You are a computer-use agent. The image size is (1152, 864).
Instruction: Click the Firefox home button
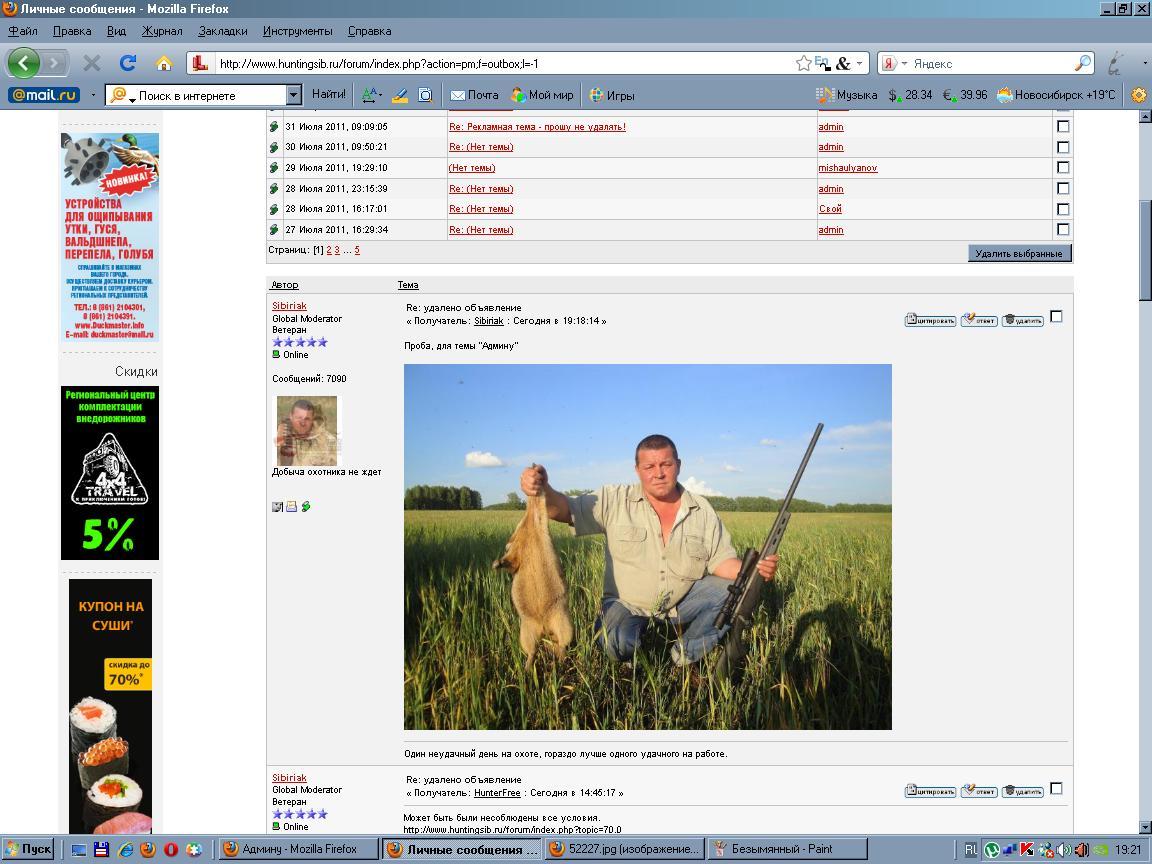pos(163,63)
